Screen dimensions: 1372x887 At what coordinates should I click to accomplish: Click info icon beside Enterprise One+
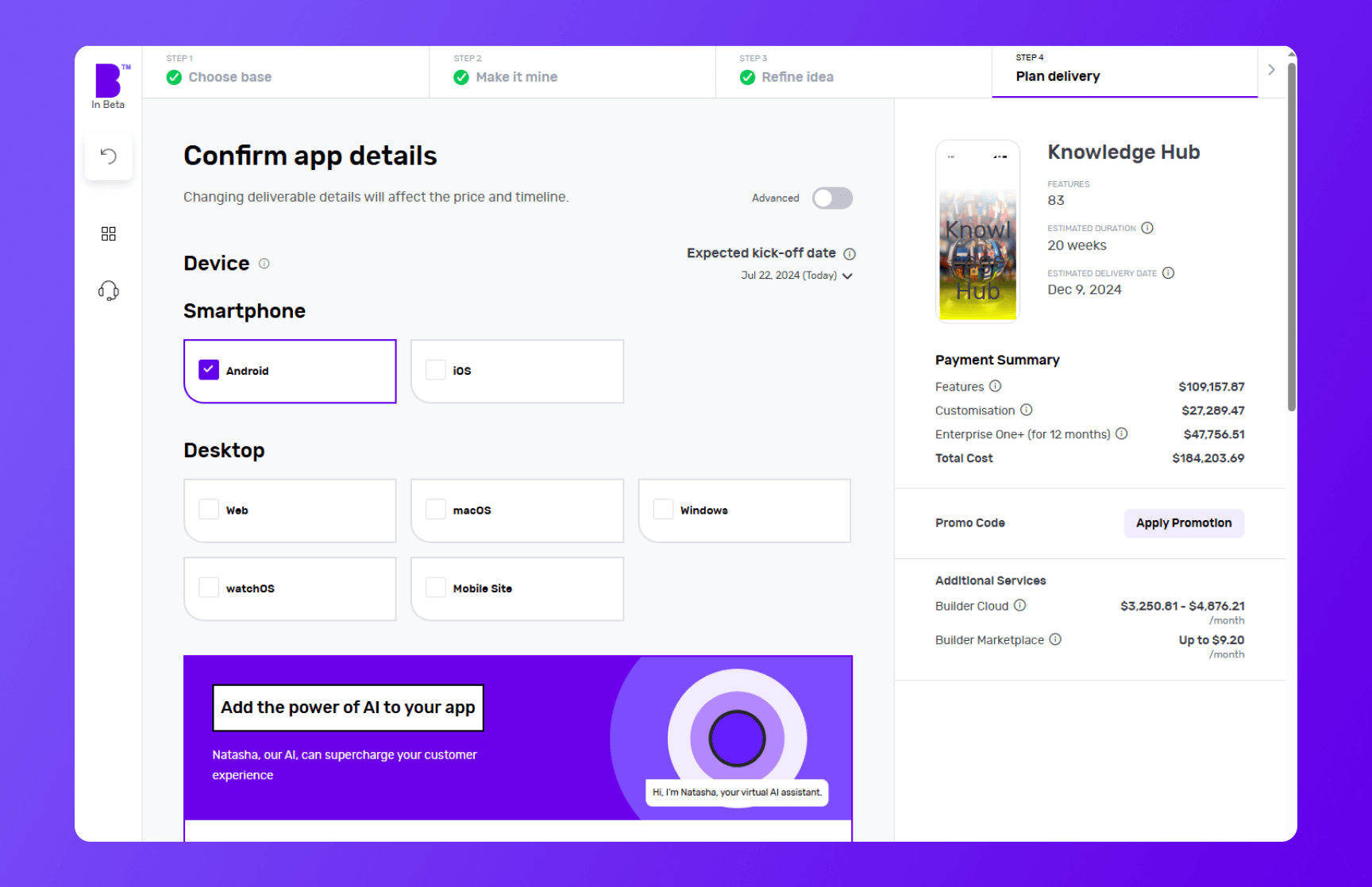tap(1121, 434)
